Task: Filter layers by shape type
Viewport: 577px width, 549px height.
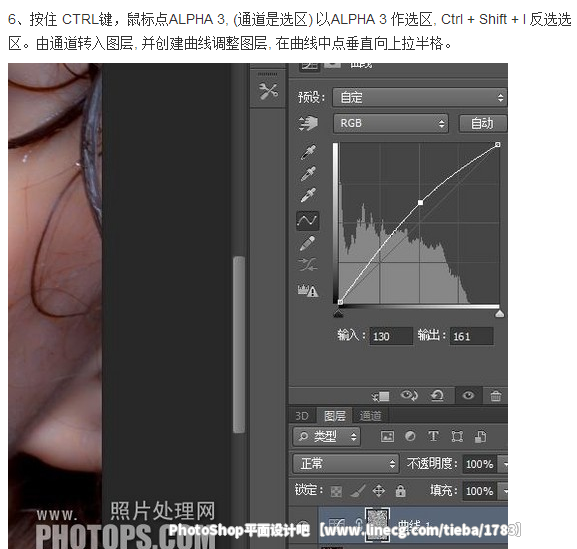Action: pyautogui.click(x=457, y=436)
